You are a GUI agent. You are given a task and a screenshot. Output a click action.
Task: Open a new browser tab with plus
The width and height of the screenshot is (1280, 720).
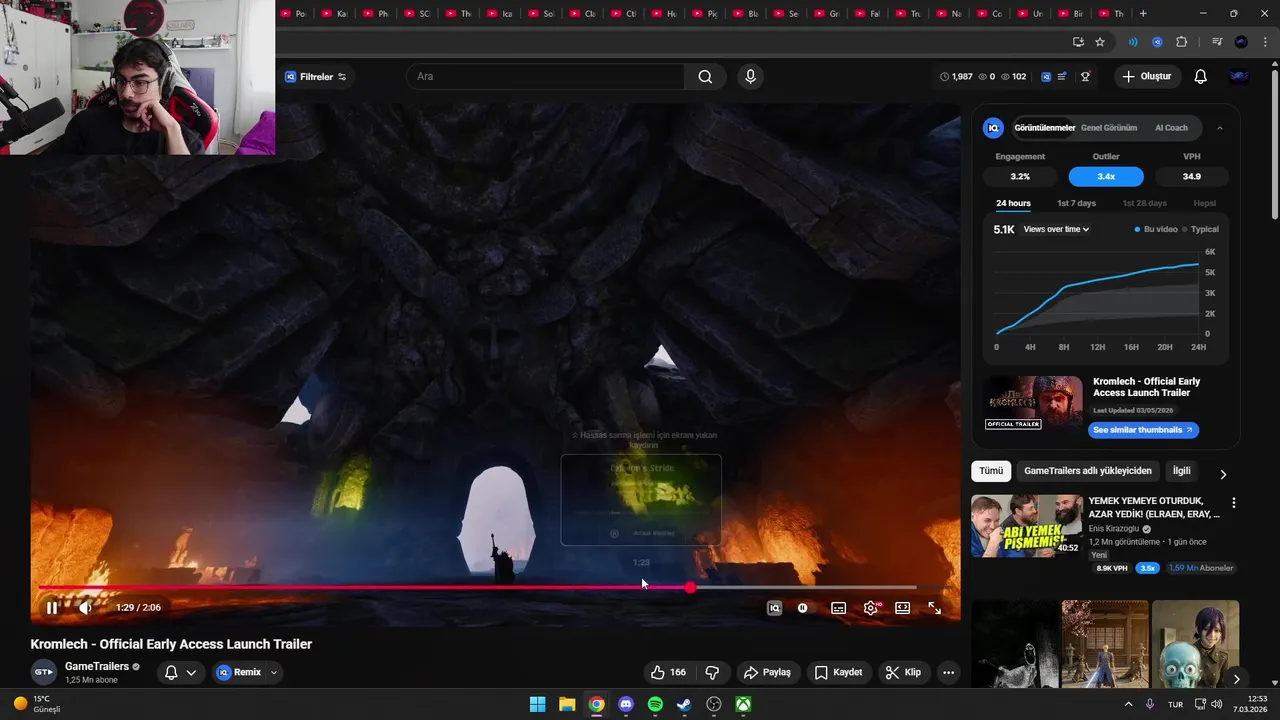tap(1143, 14)
